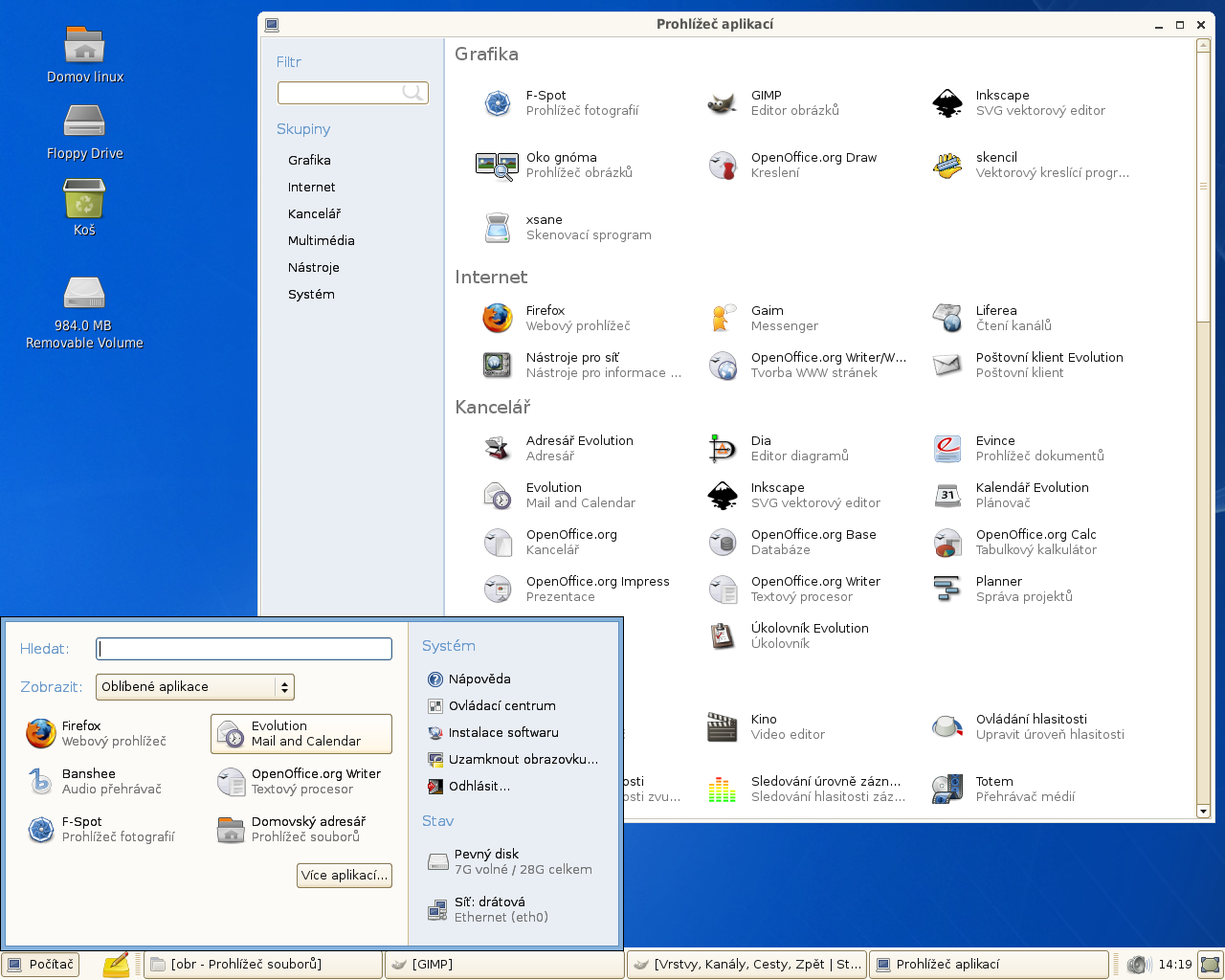Select 984.0 MB Removable Volume icon
The height and width of the screenshot is (980, 1225).
(x=84, y=313)
